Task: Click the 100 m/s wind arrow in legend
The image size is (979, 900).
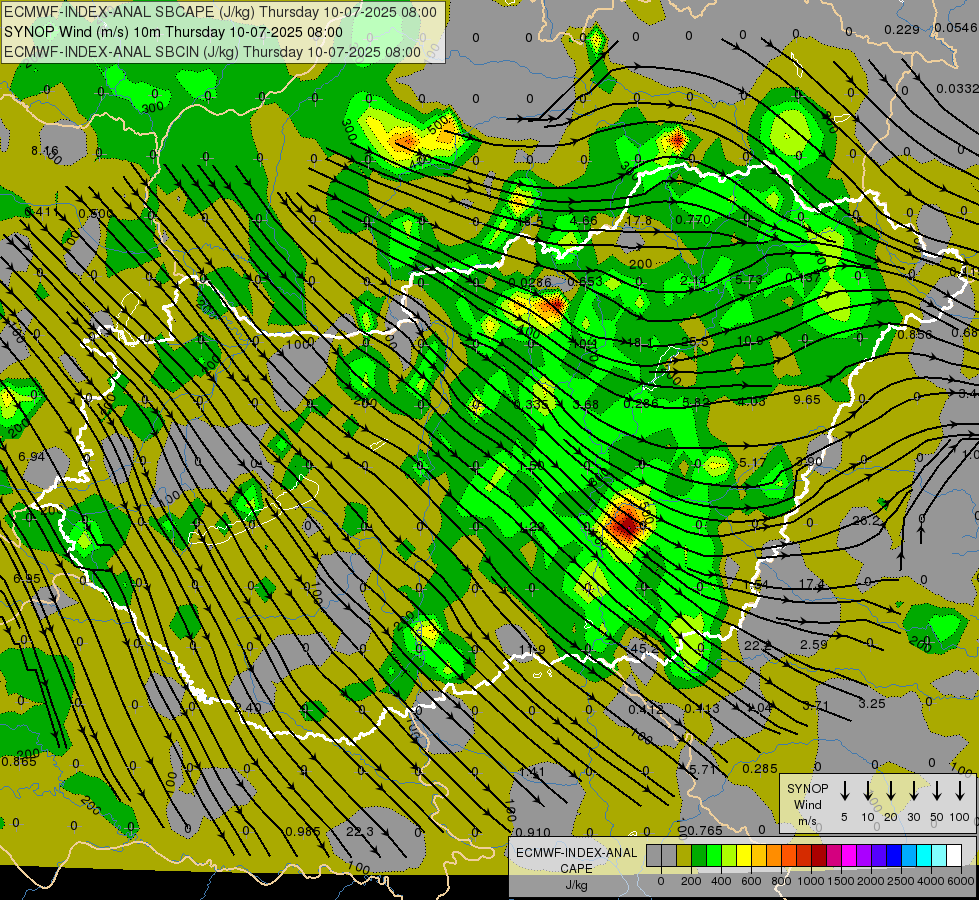Action: click(x=960, y=791)
